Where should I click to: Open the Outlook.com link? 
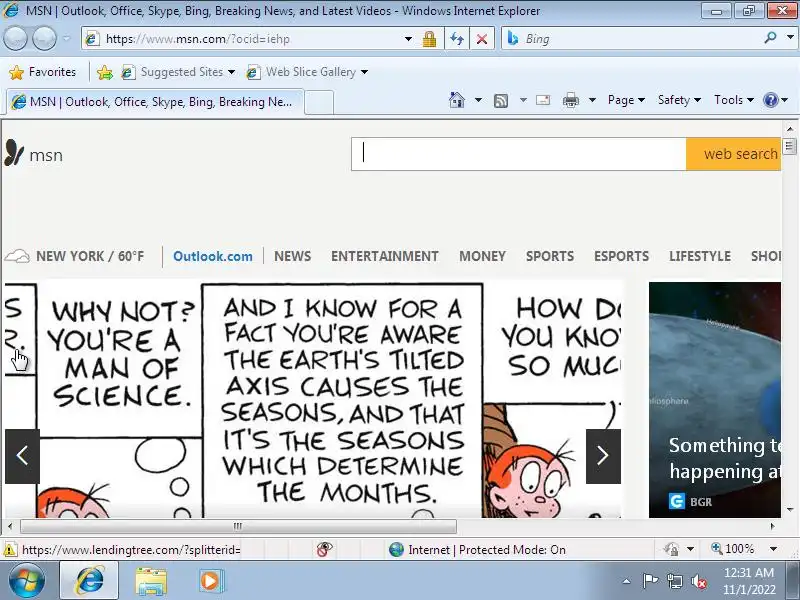(x=213, y=256)
